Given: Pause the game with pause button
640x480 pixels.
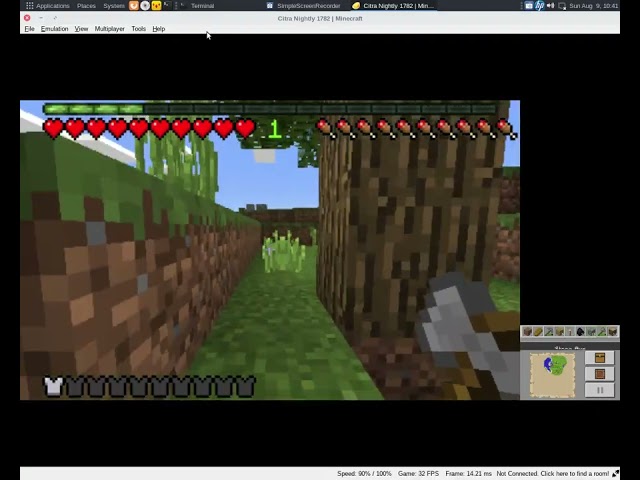Looking at the screenshot, I should coord(600,390).
